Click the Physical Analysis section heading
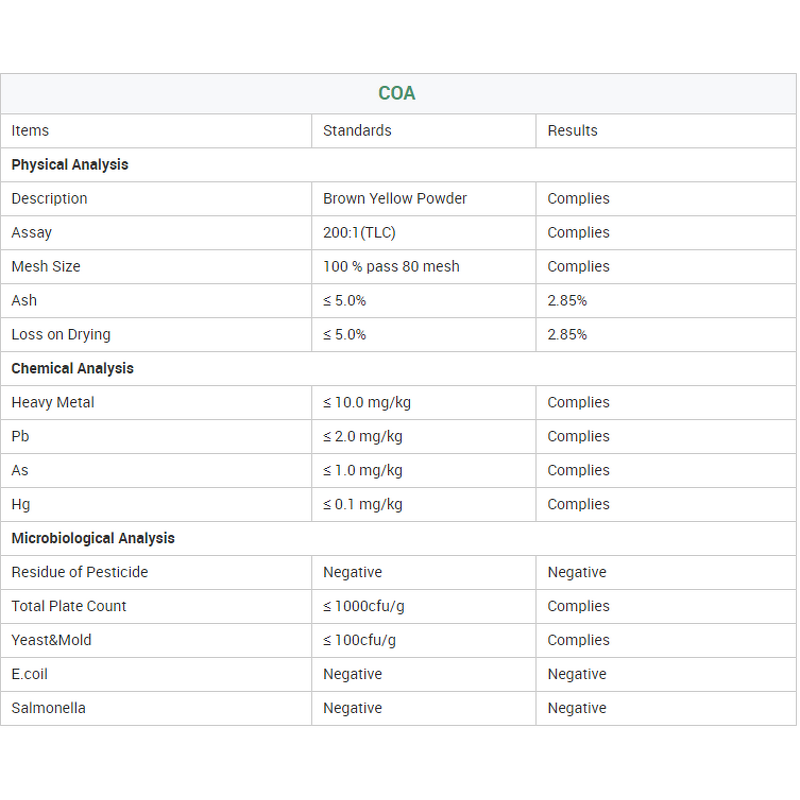Screen dimensions: 800x800 click(70, 165)
